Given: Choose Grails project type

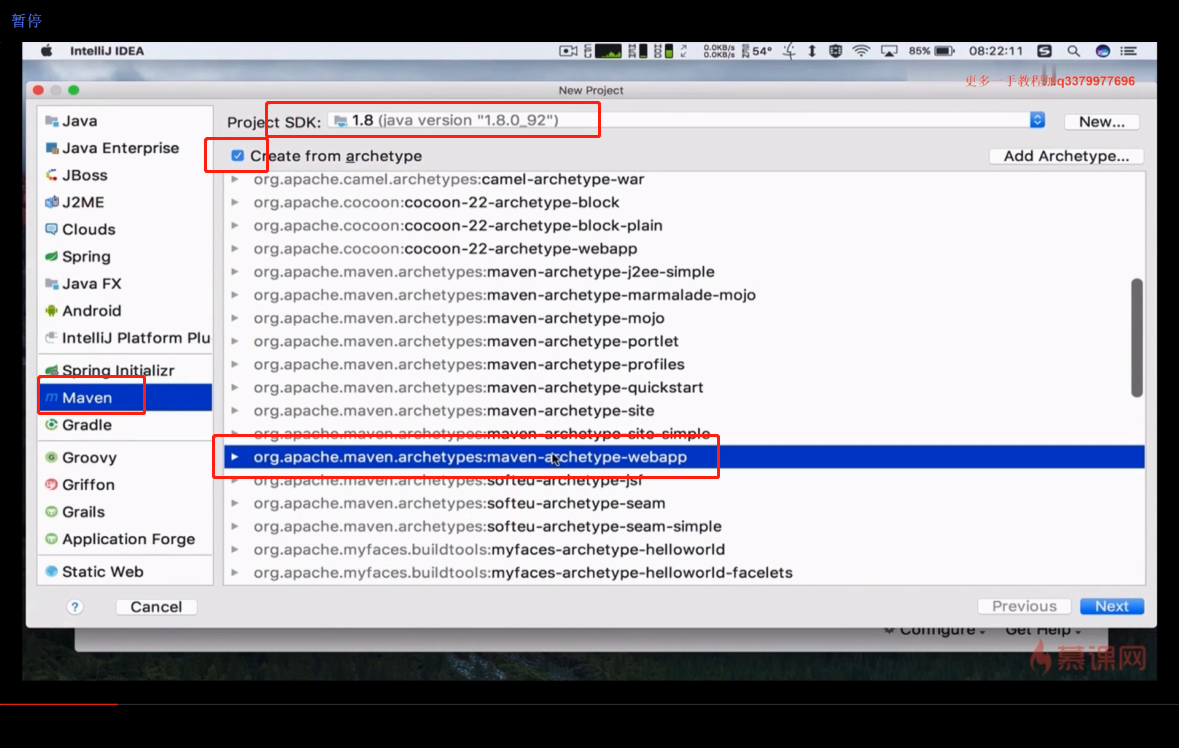Looking at the screenshot, I should click(75, 512).
